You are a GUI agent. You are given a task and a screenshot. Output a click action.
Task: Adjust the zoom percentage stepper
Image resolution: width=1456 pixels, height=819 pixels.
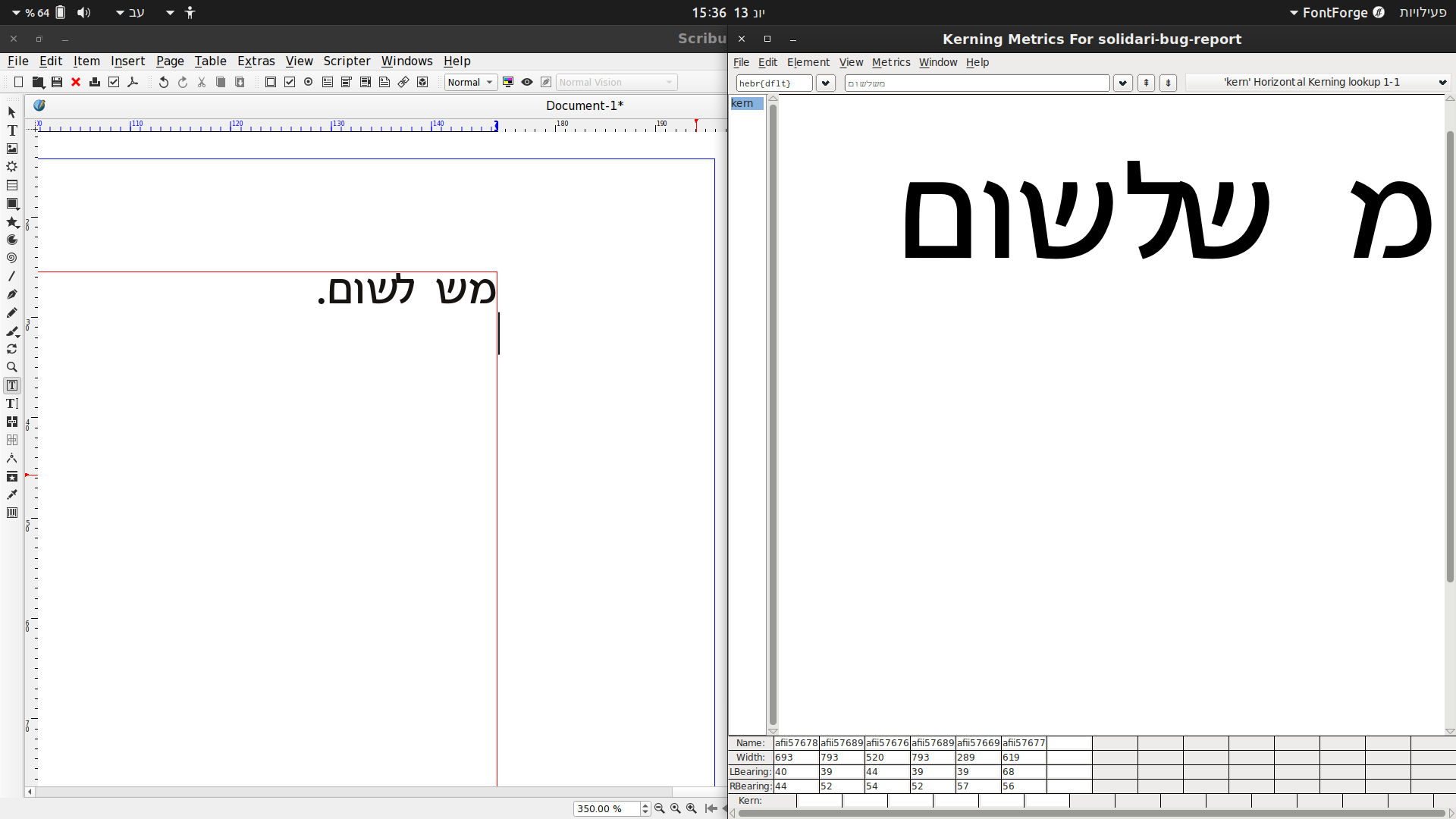(644, 808)
